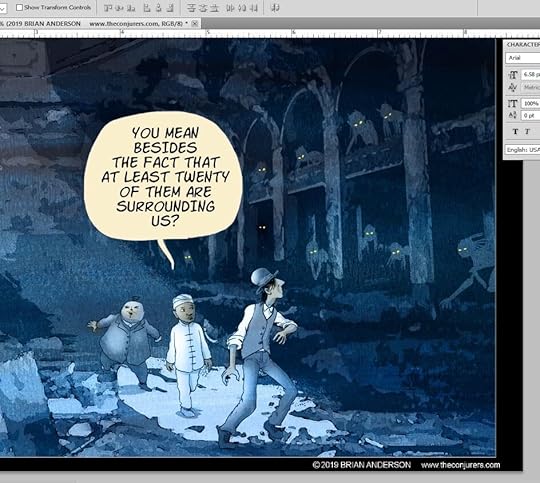Click the Distribute top edges icon
Screen dimensions: 540x483
(x=191, y=8)
